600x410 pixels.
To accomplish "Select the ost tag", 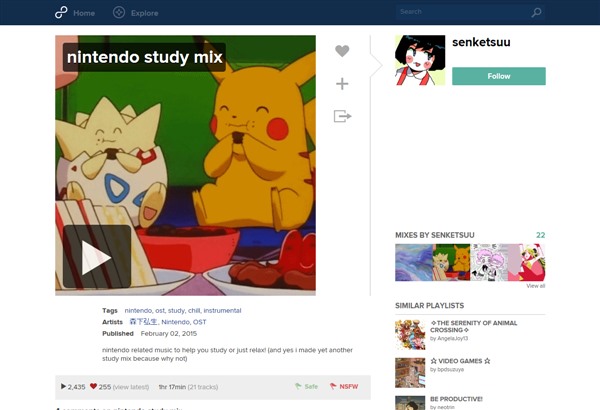I will pyautogui.click(x=160, y=310).
